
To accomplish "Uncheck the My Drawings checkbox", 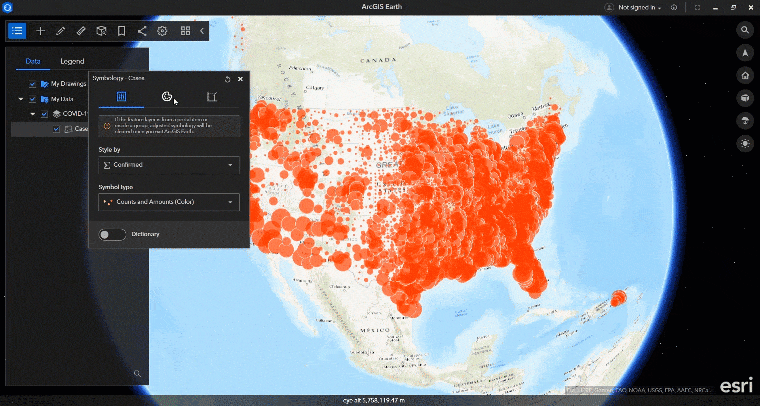I will tap(32, 84).
